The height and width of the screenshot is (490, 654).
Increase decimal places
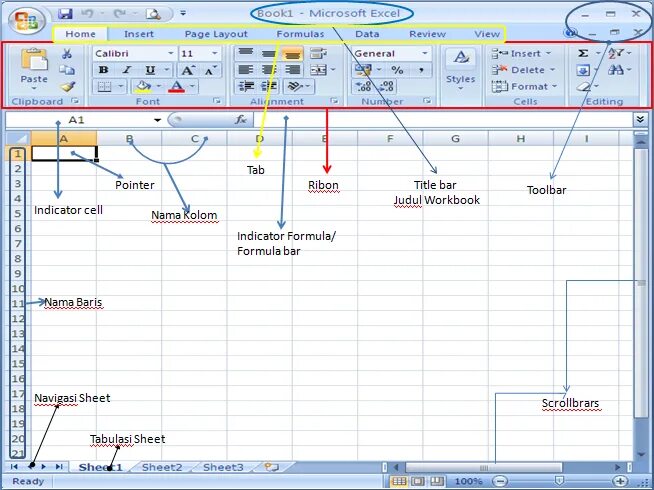point(363,86)
